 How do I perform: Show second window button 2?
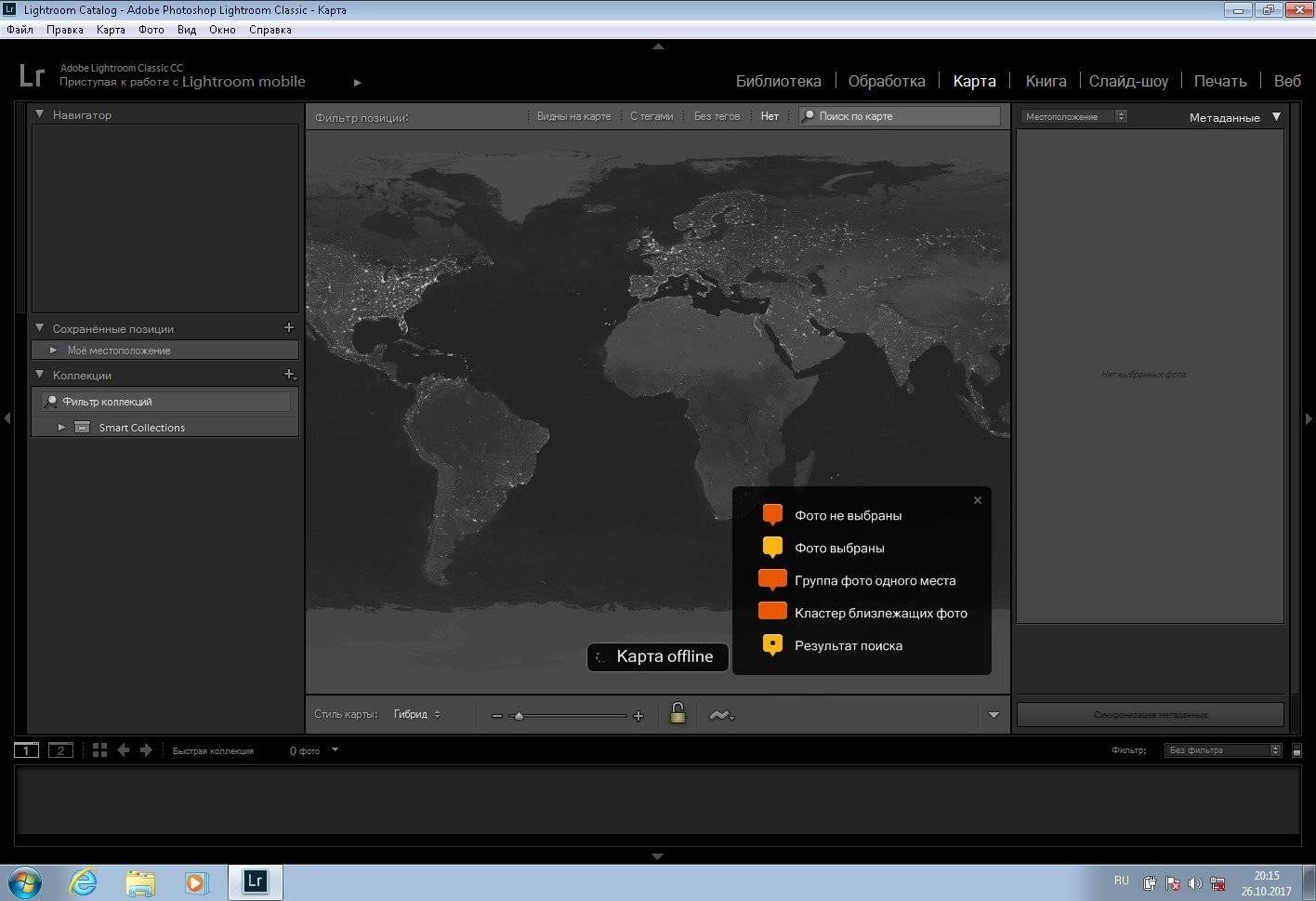pyautogui.click(x=60, y=750)
